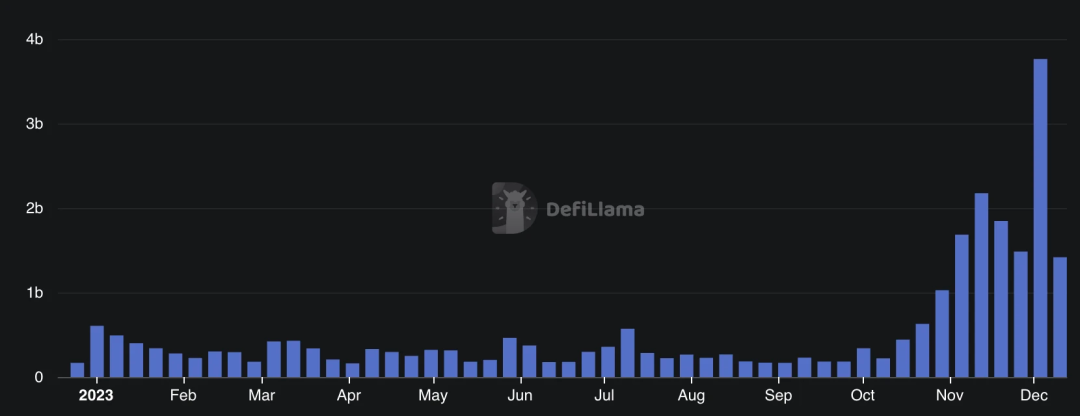Image resolution: width=1080 pixels, height=416 pixels.
Task: Click the 2023 x-axis label
Action: [x=96, y=395]
